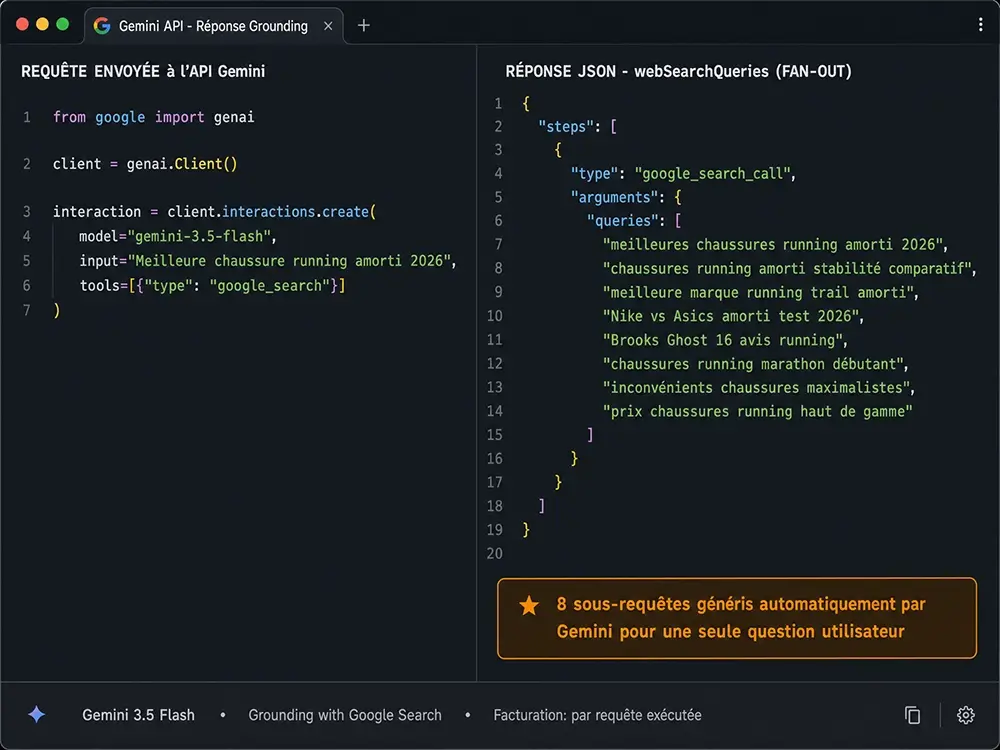Screen dimensions: 1000x750
Task: Open settings via the gear icon
Action: [x=966, y=715]
